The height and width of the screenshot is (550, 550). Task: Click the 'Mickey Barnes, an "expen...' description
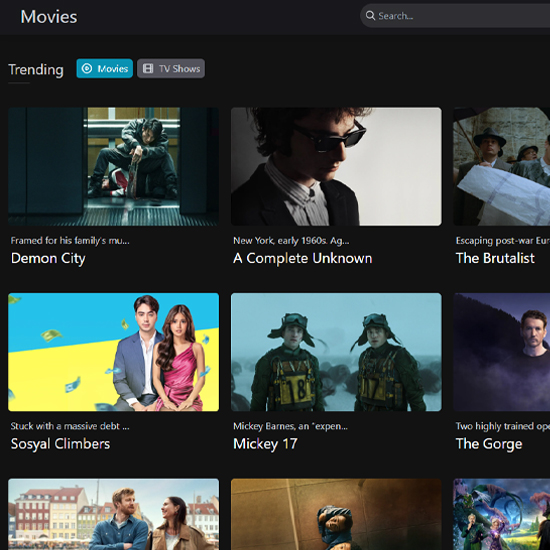click(290, 426)
